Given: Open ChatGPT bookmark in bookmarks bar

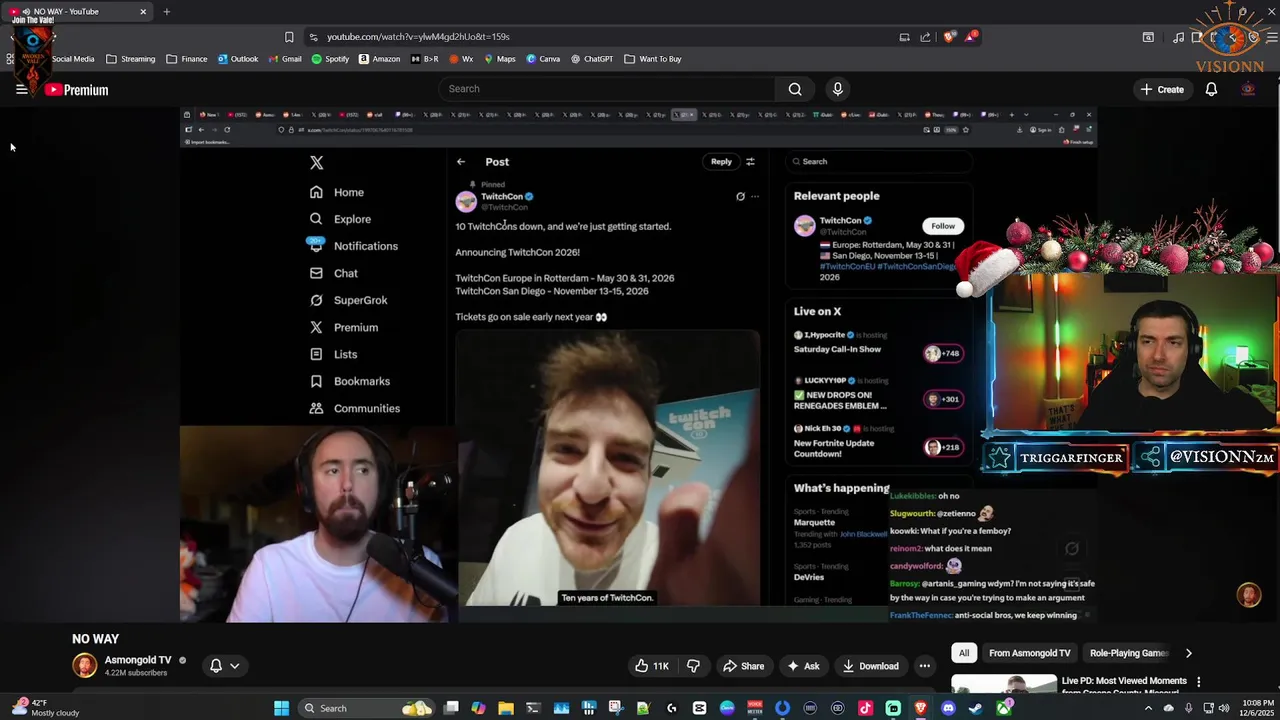Looking at the screenshot, I should 592,59.
